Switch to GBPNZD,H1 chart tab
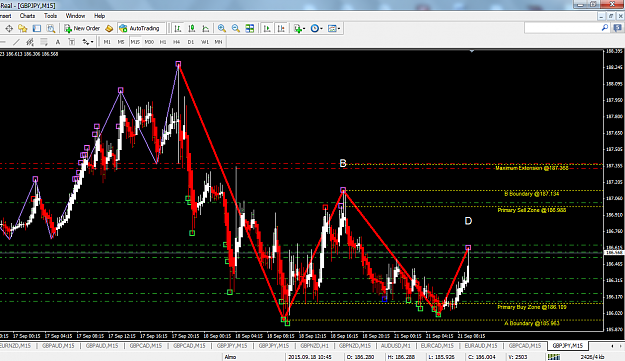The height and width of the screenshot is (361, 625). (314, 346)
